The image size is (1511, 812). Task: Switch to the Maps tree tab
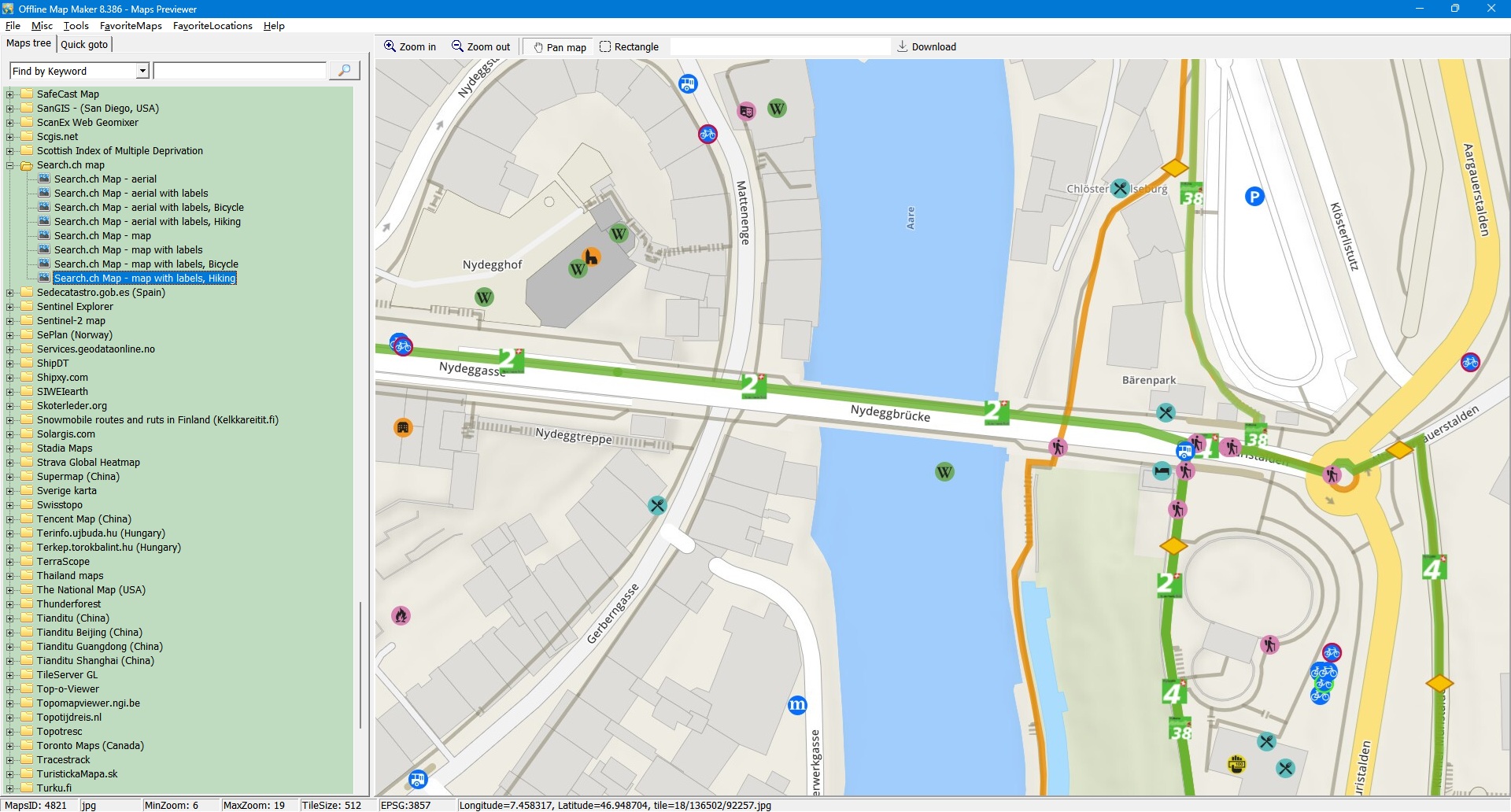click(28, 43)
